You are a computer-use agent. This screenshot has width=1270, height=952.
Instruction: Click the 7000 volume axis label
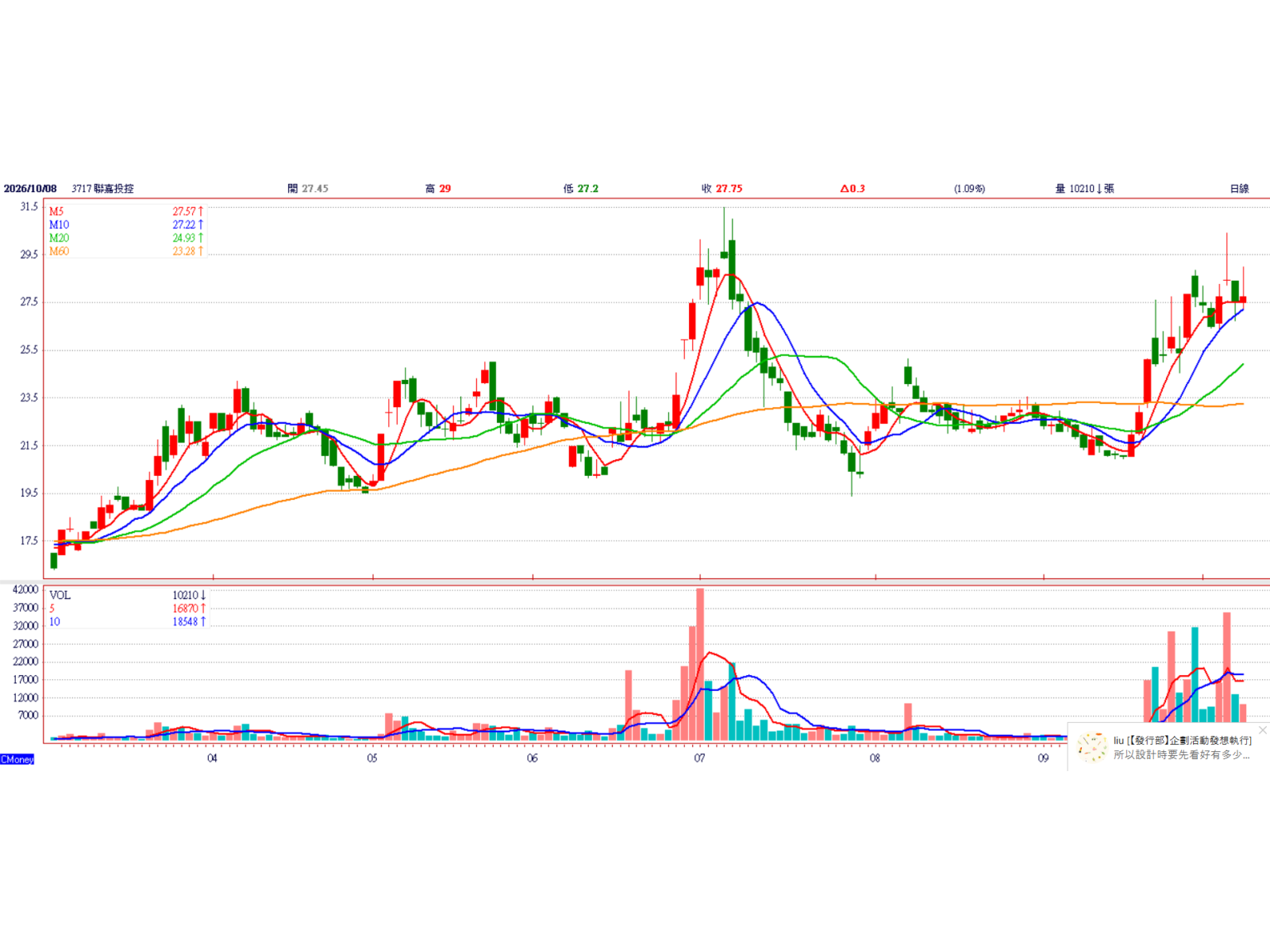point(28,716)
